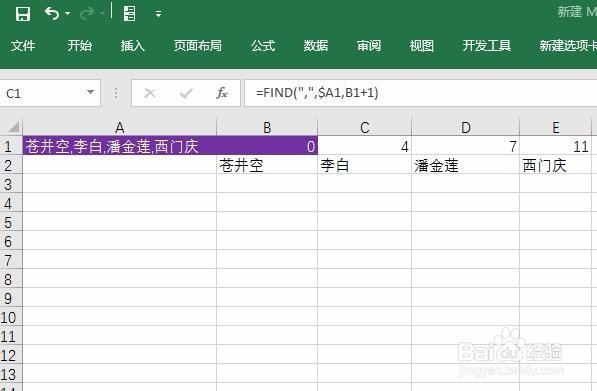The image size is (597, 391).
Task: Switch to the 开发工具 ribbon tab
Action: (487, 46)
